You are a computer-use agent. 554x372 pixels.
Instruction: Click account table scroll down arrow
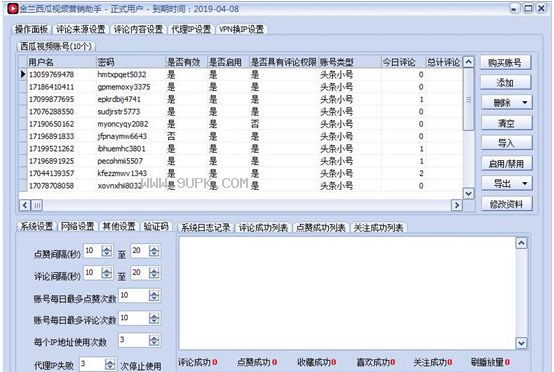468,193
